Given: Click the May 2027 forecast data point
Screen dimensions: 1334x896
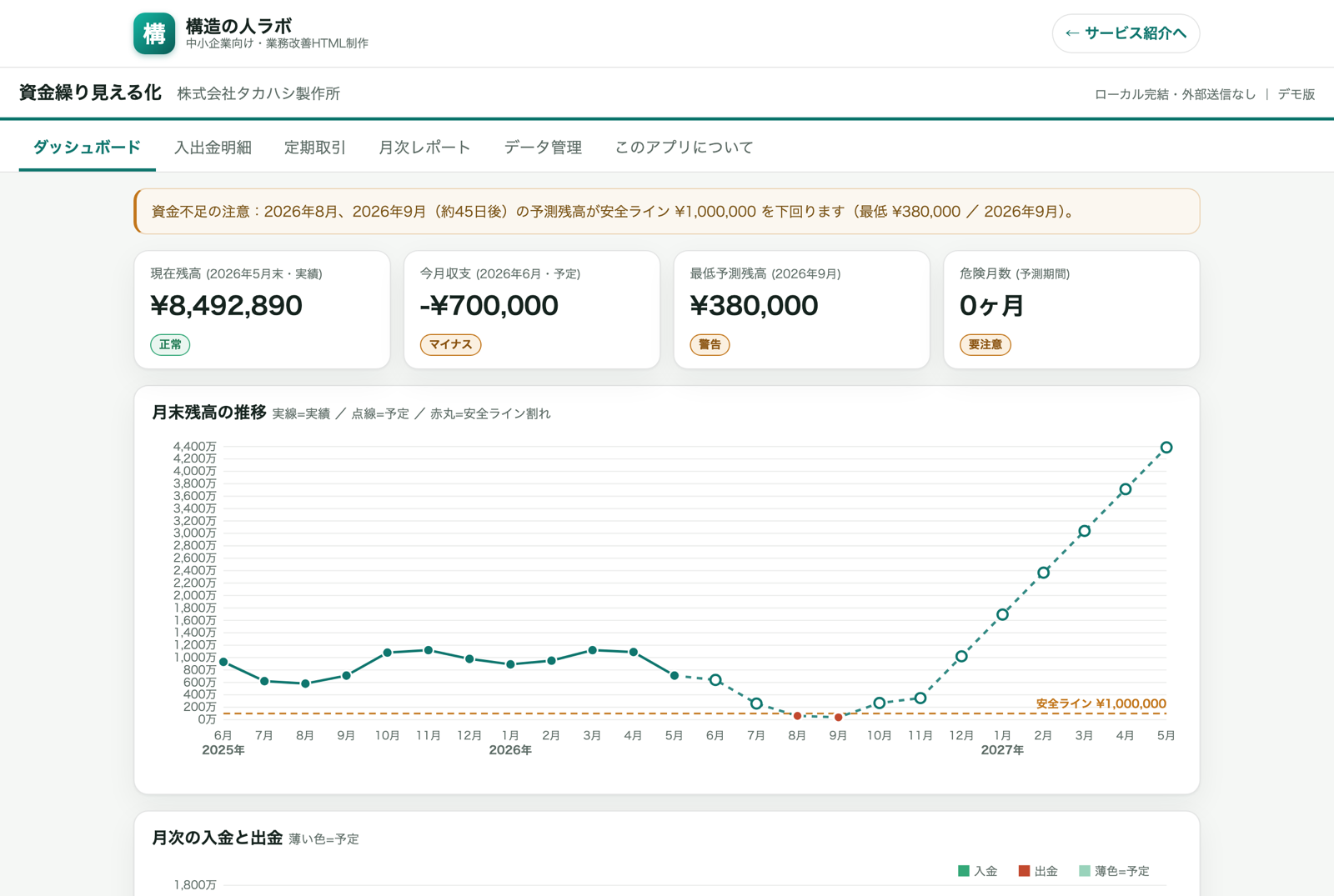Looking at the screenshot, I should click(1166, 448).
